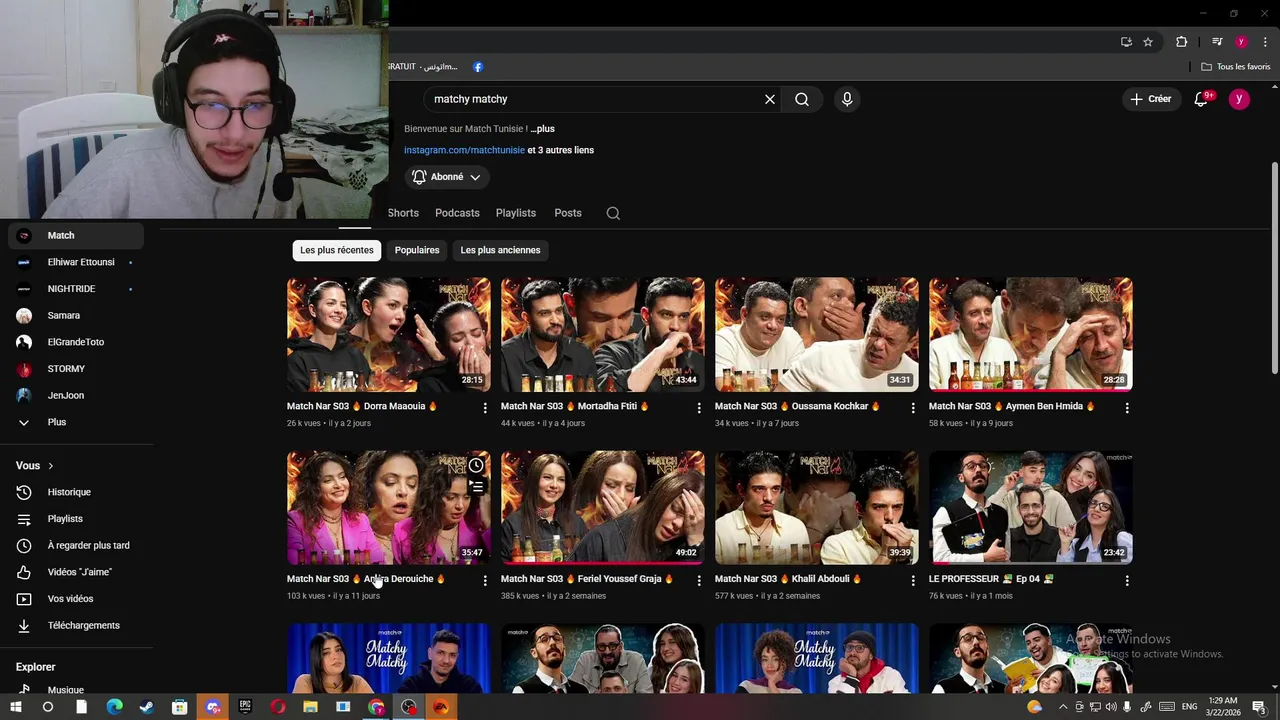Open Chrome three-dot menu
Image resolution: width=1280 pixels, height=720 pixels.
1265,42
